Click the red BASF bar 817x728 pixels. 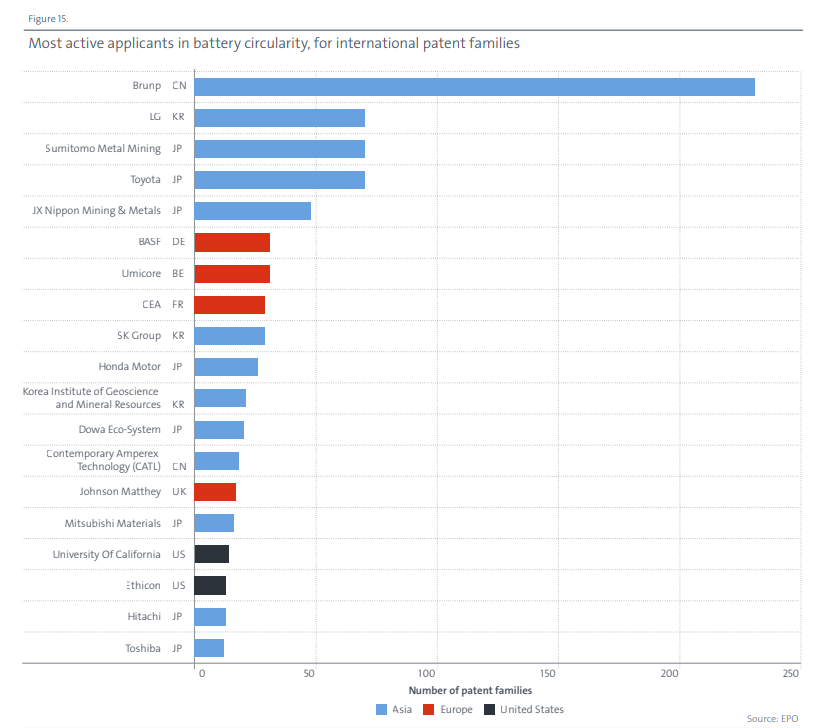[x=232, y=242]
